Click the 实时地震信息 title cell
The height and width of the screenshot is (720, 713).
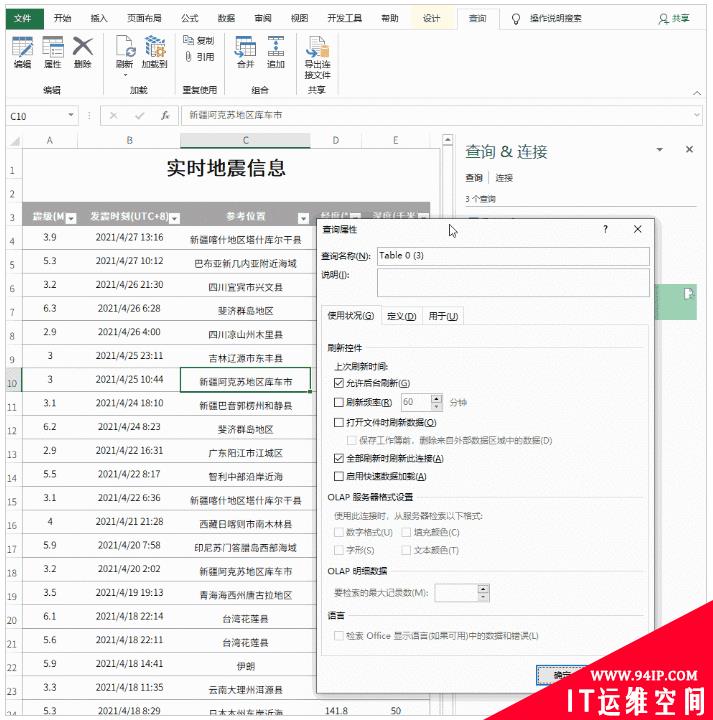226,168
